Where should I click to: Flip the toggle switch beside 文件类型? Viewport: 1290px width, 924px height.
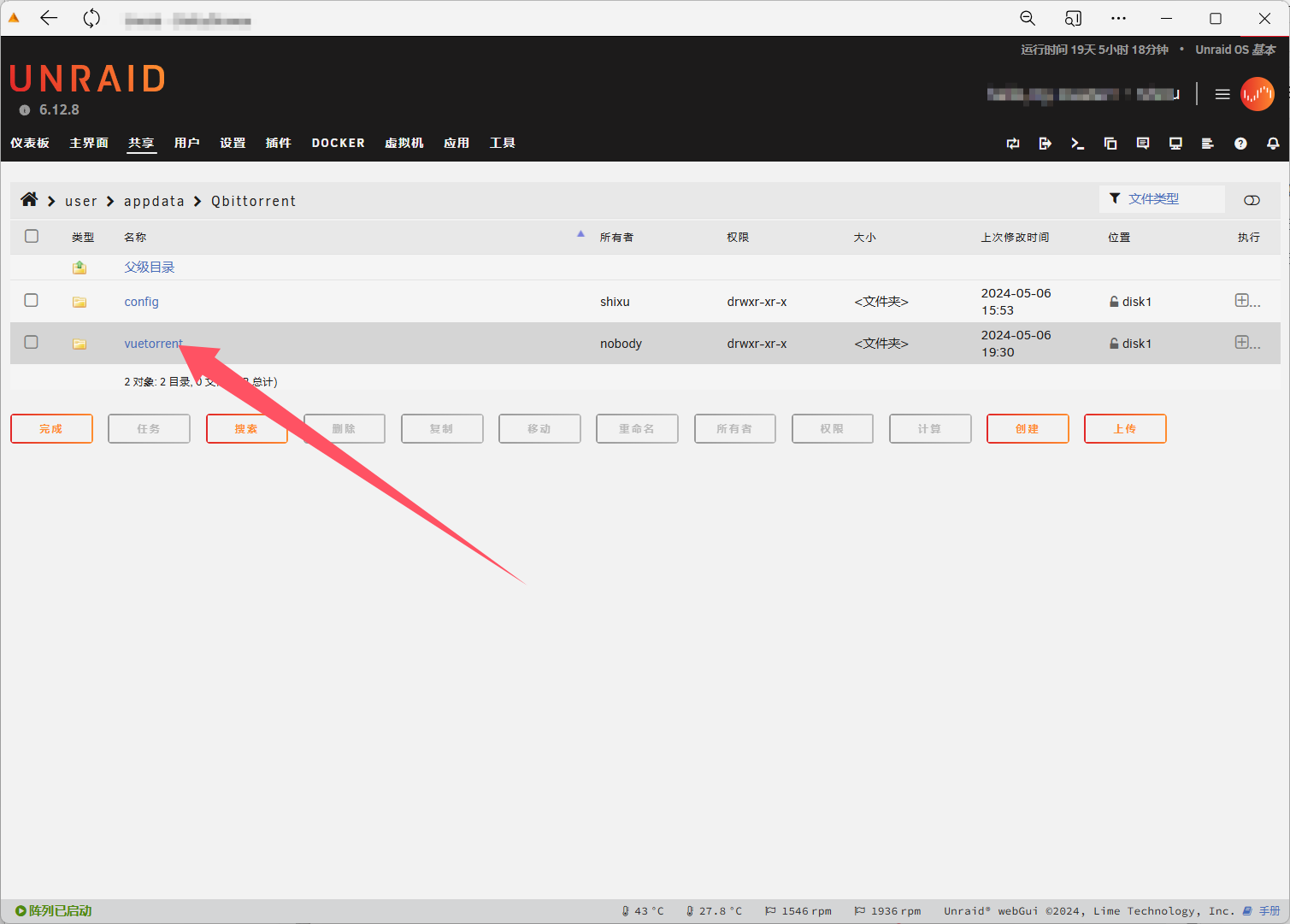(x=1252, y=200)
